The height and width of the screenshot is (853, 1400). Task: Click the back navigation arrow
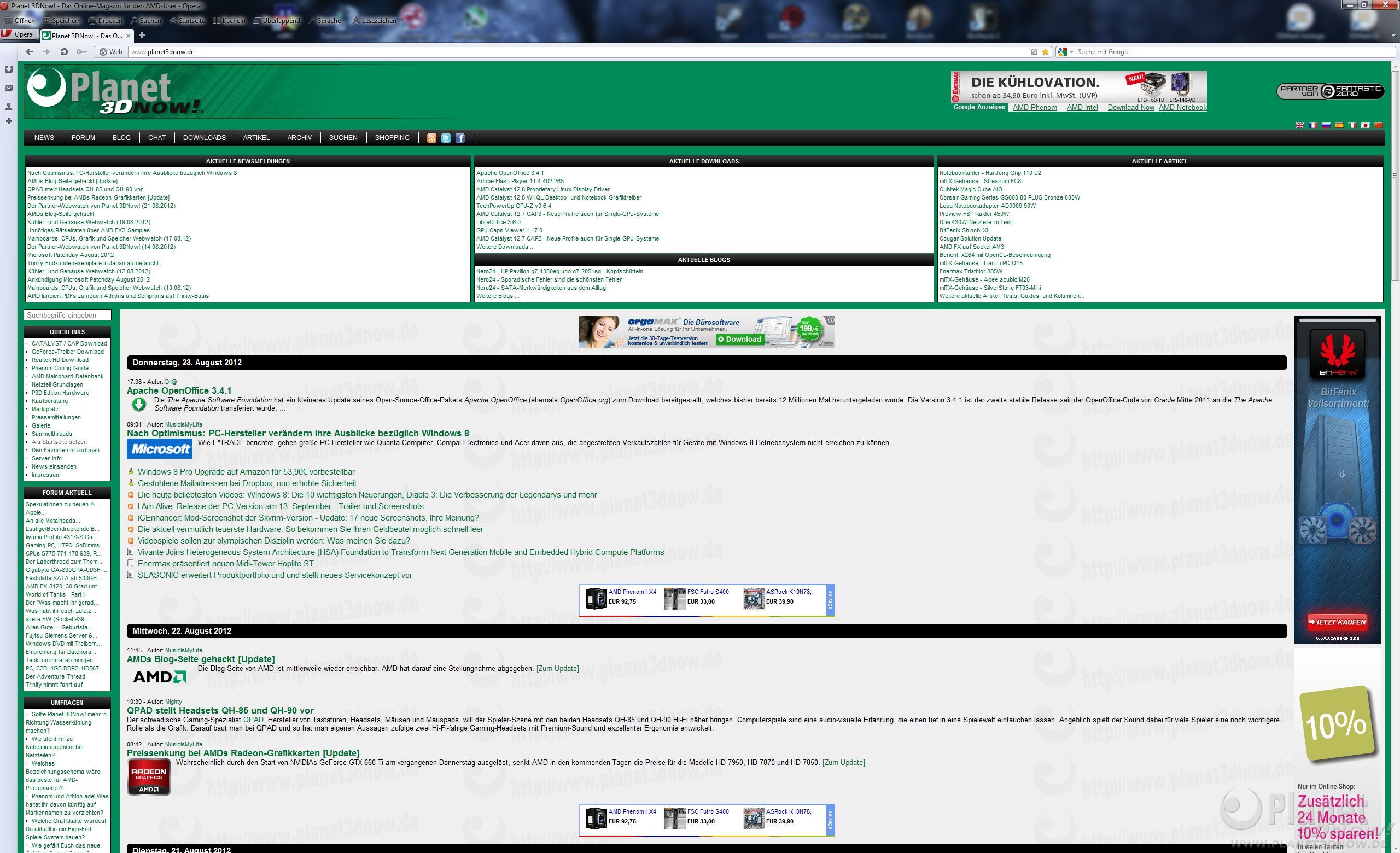pos(30,52)
